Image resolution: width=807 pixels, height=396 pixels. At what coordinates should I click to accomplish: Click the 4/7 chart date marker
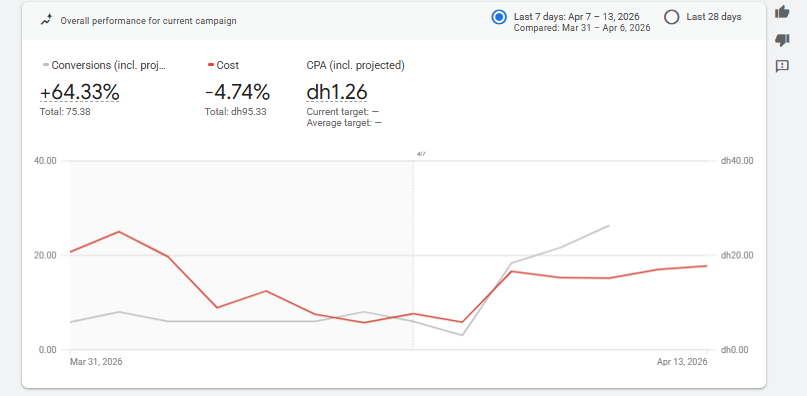tap(421, 153)
